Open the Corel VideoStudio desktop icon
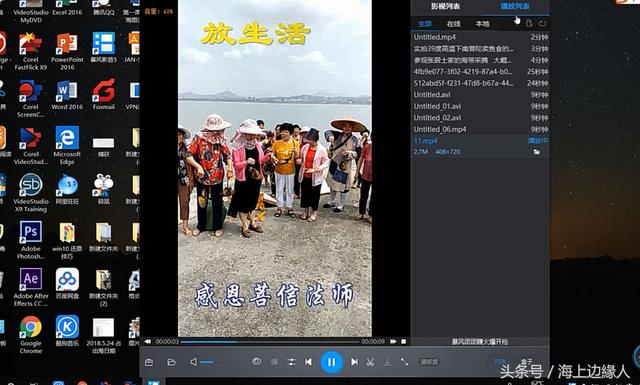 [x=31, y=146]
